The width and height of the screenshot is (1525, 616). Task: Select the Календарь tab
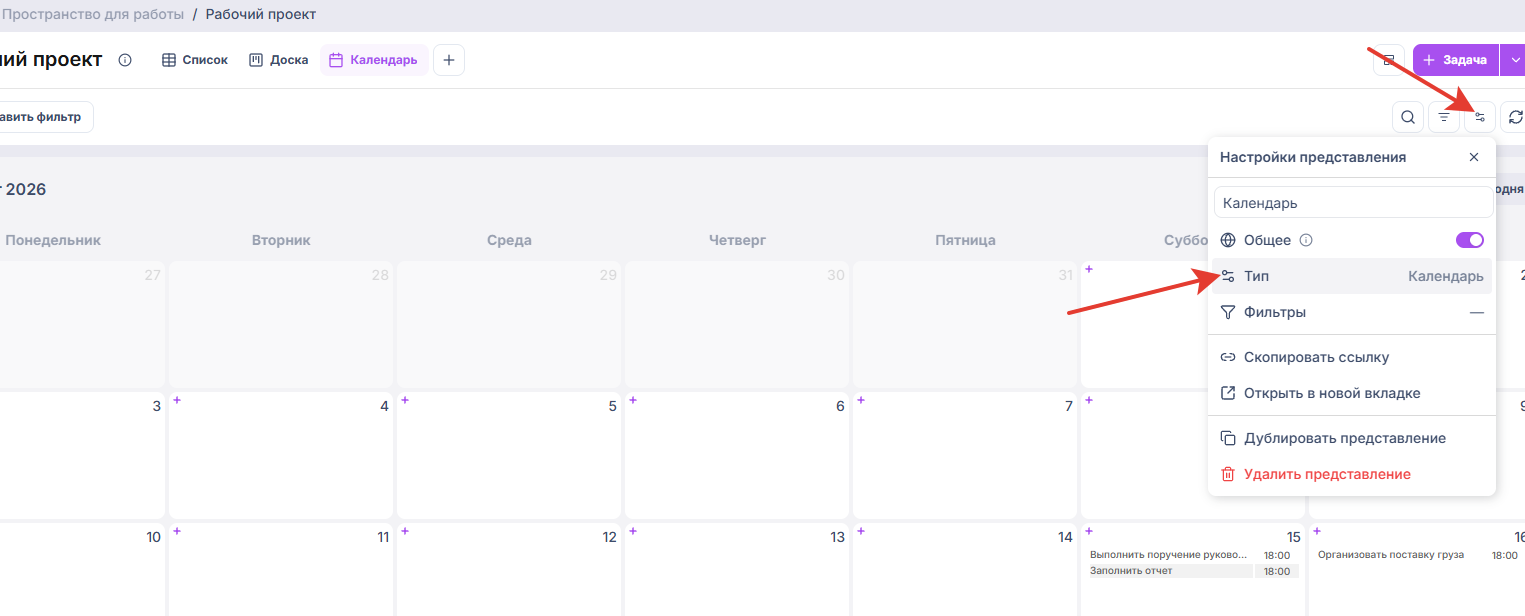374,60
